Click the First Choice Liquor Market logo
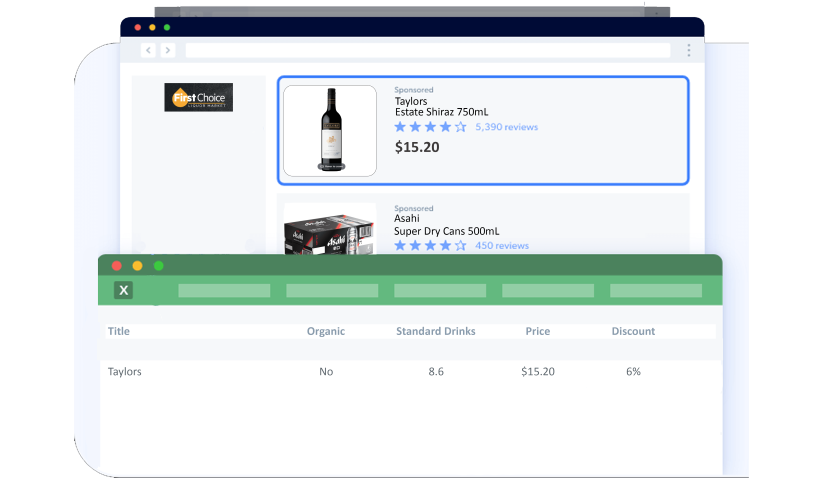This screenshot has height=480, width=823. click(x=198, y=97)
